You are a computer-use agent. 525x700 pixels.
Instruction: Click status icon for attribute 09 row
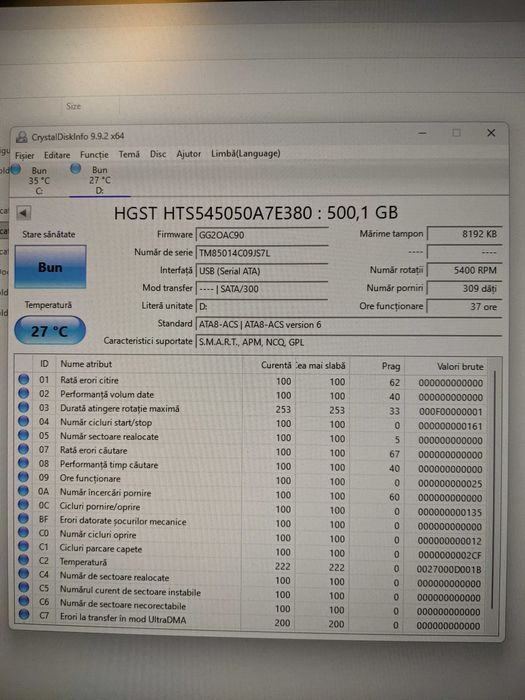coord(24,476)
